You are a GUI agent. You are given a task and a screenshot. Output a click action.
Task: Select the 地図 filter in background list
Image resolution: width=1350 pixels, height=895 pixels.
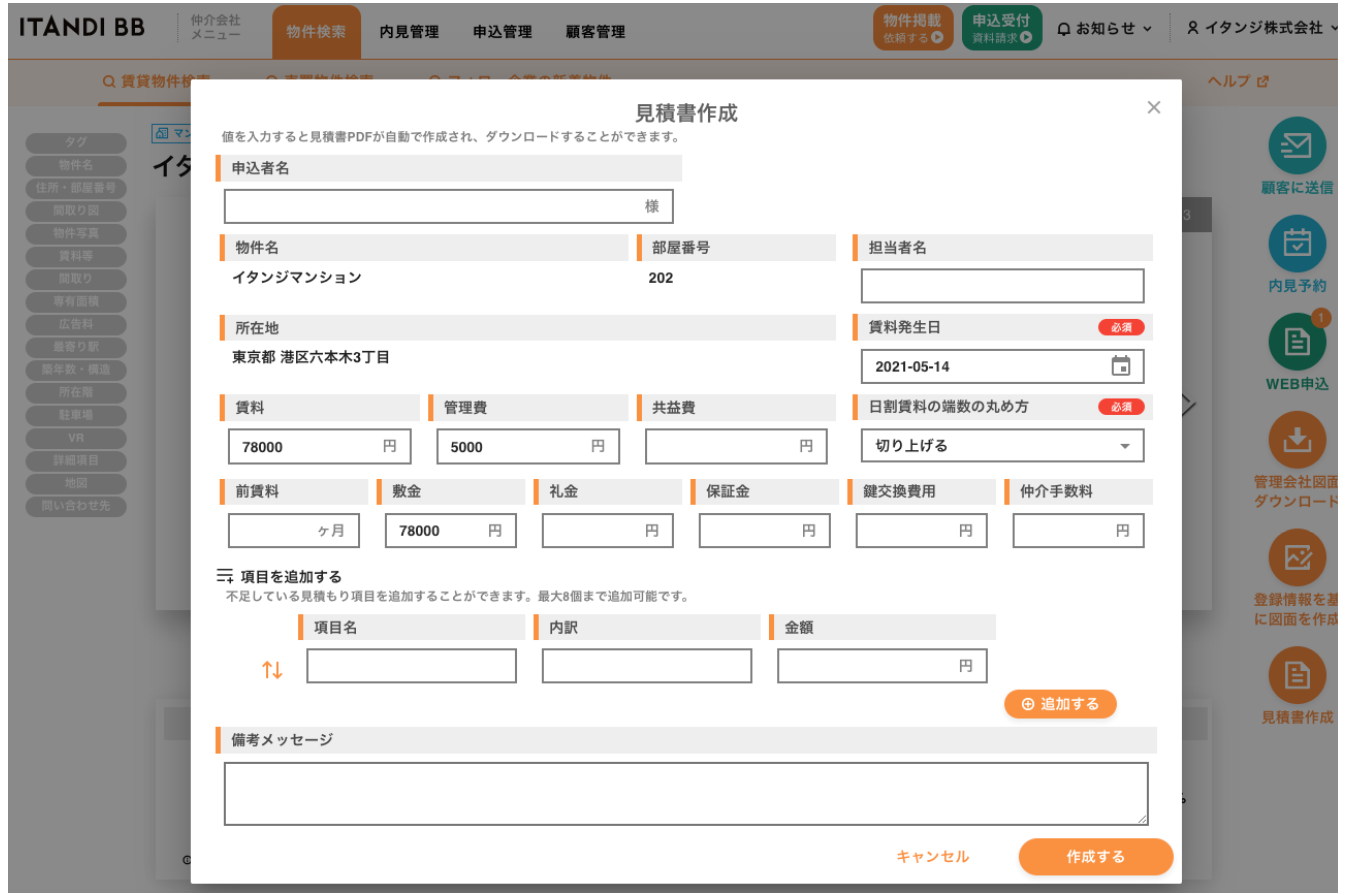pyautogui.click(x=76, y=483)
